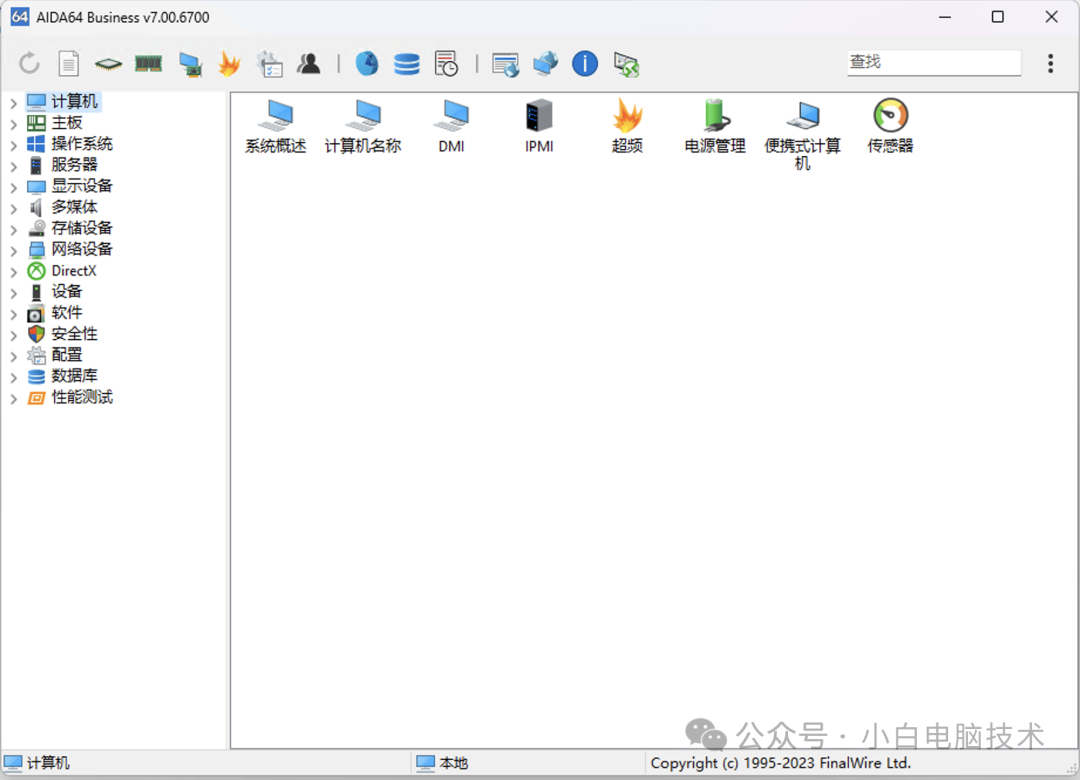Click the monitor with green arrows icon
This screenshot has width=1080, height=780.
(627, 65)
